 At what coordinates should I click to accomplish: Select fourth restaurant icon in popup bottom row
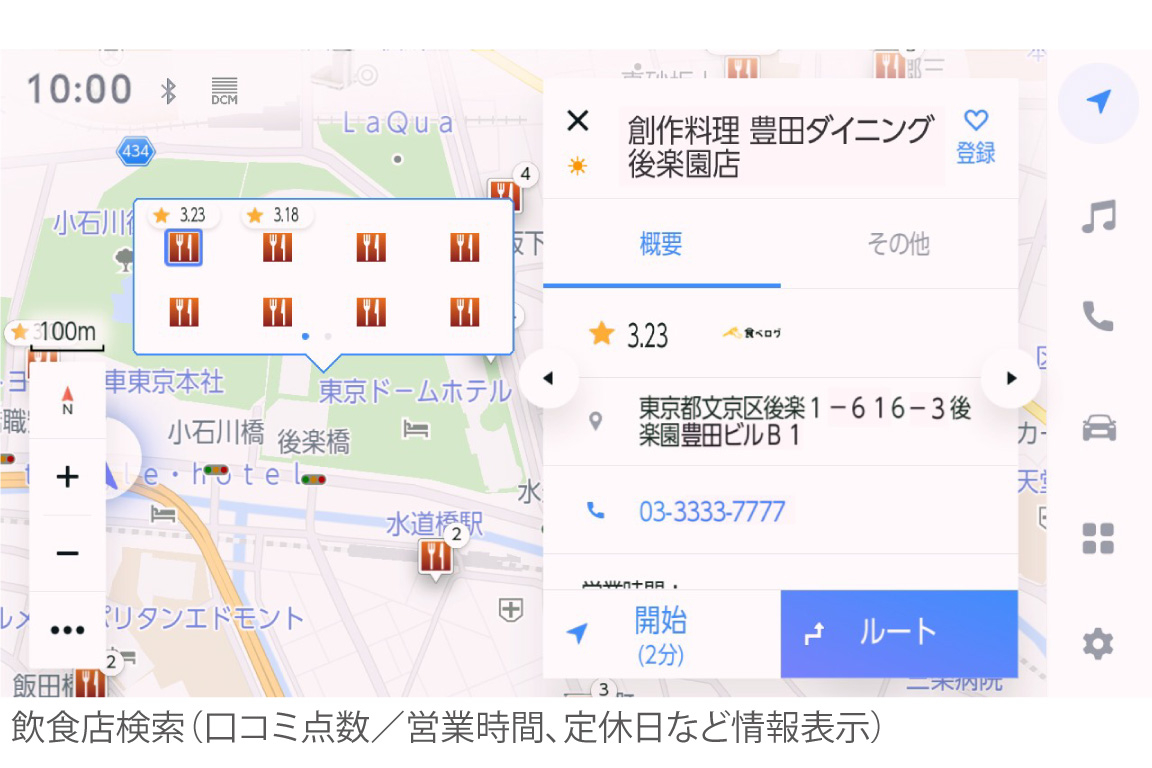(464, 312)
